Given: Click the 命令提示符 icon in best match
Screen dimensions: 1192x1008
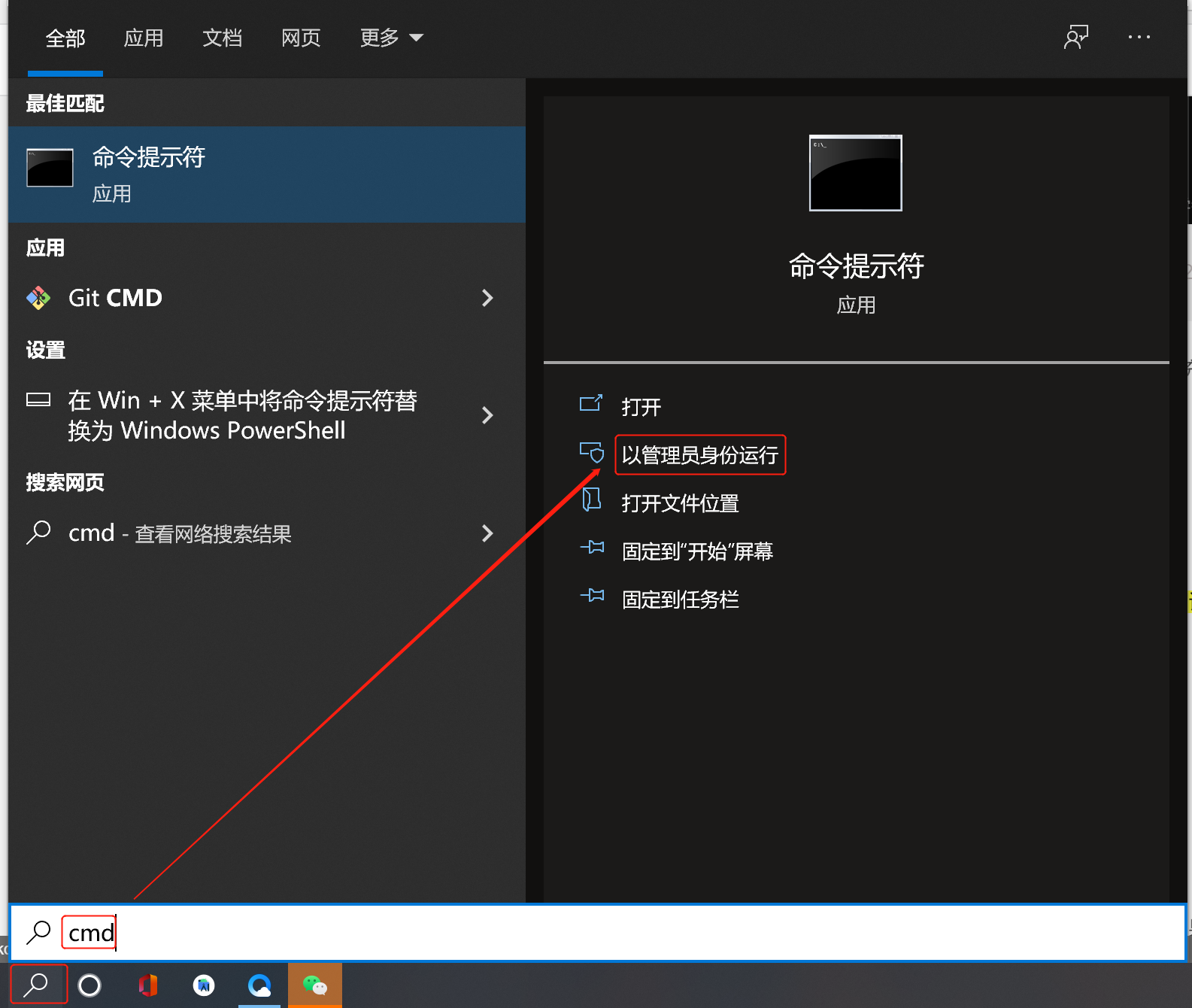Looking at the screenshot, I should pos(50,167).
